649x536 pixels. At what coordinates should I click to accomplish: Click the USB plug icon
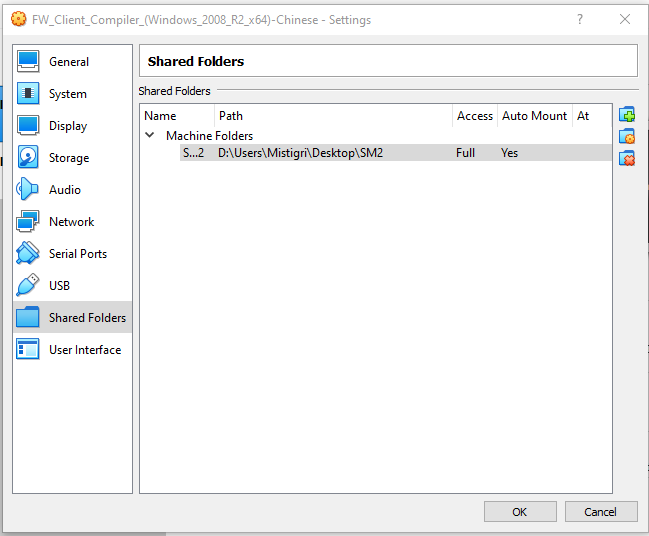point(28,285)
